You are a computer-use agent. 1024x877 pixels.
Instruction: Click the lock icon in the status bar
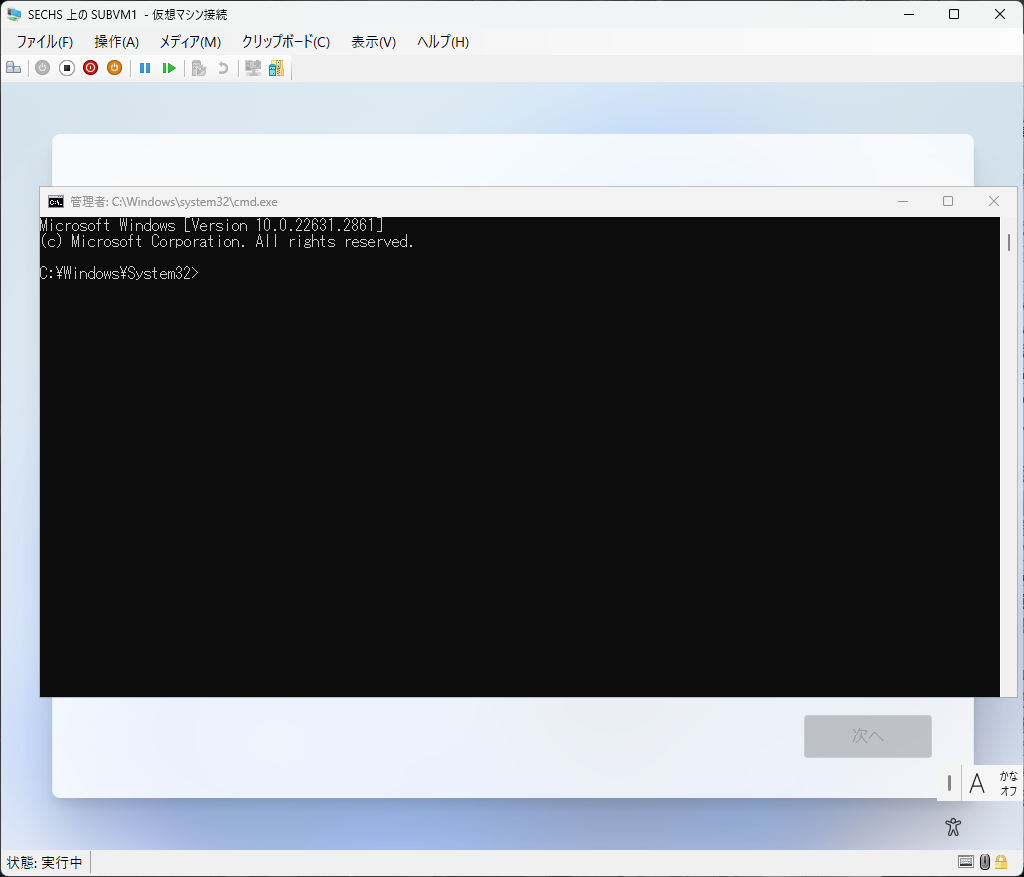click(1001, 863)
